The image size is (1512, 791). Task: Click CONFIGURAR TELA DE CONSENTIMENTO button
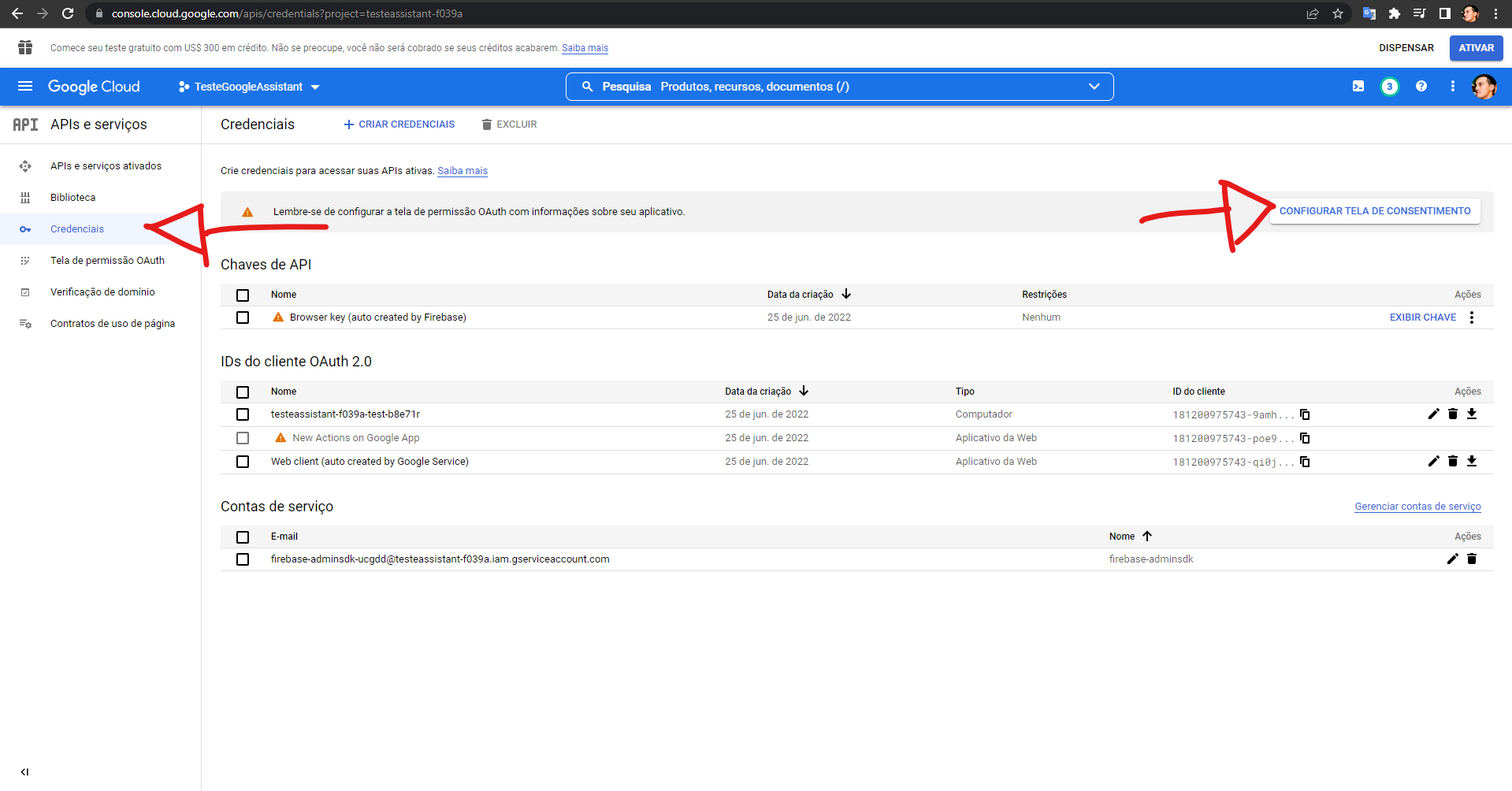pyautogui.click(x=1374, y=210)
